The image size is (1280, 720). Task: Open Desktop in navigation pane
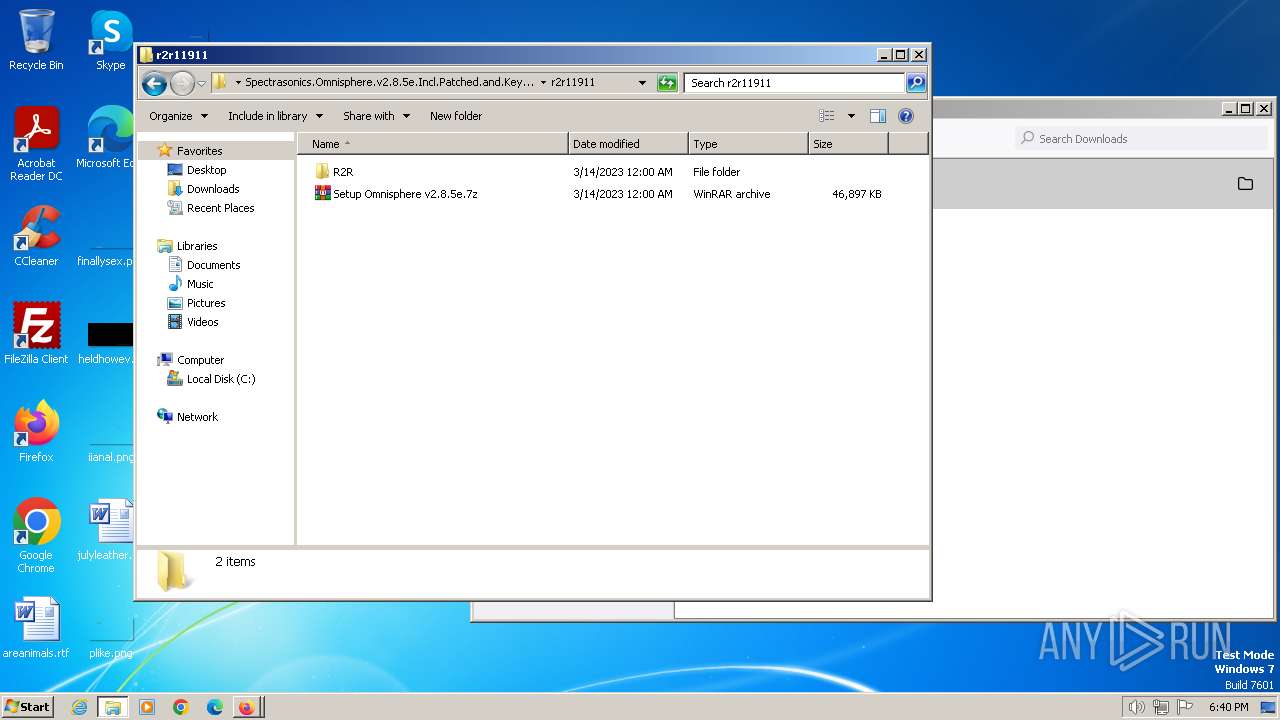click(x=206, y=170)
